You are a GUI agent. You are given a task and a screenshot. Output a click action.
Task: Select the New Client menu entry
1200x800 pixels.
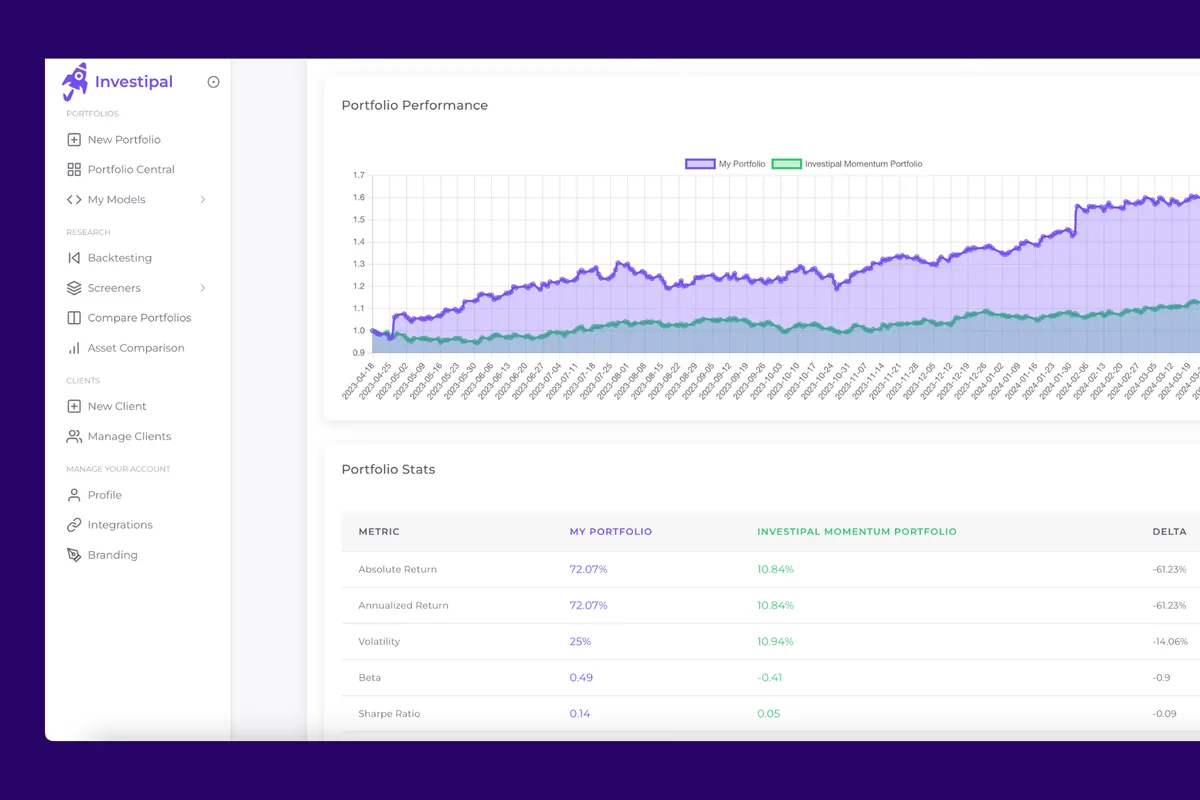(x=108, y=406)
